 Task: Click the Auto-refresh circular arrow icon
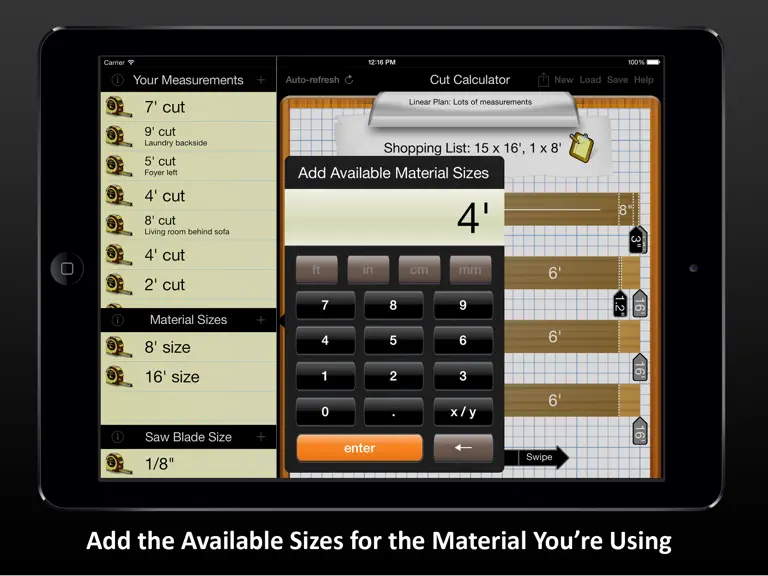coord(349,80)
